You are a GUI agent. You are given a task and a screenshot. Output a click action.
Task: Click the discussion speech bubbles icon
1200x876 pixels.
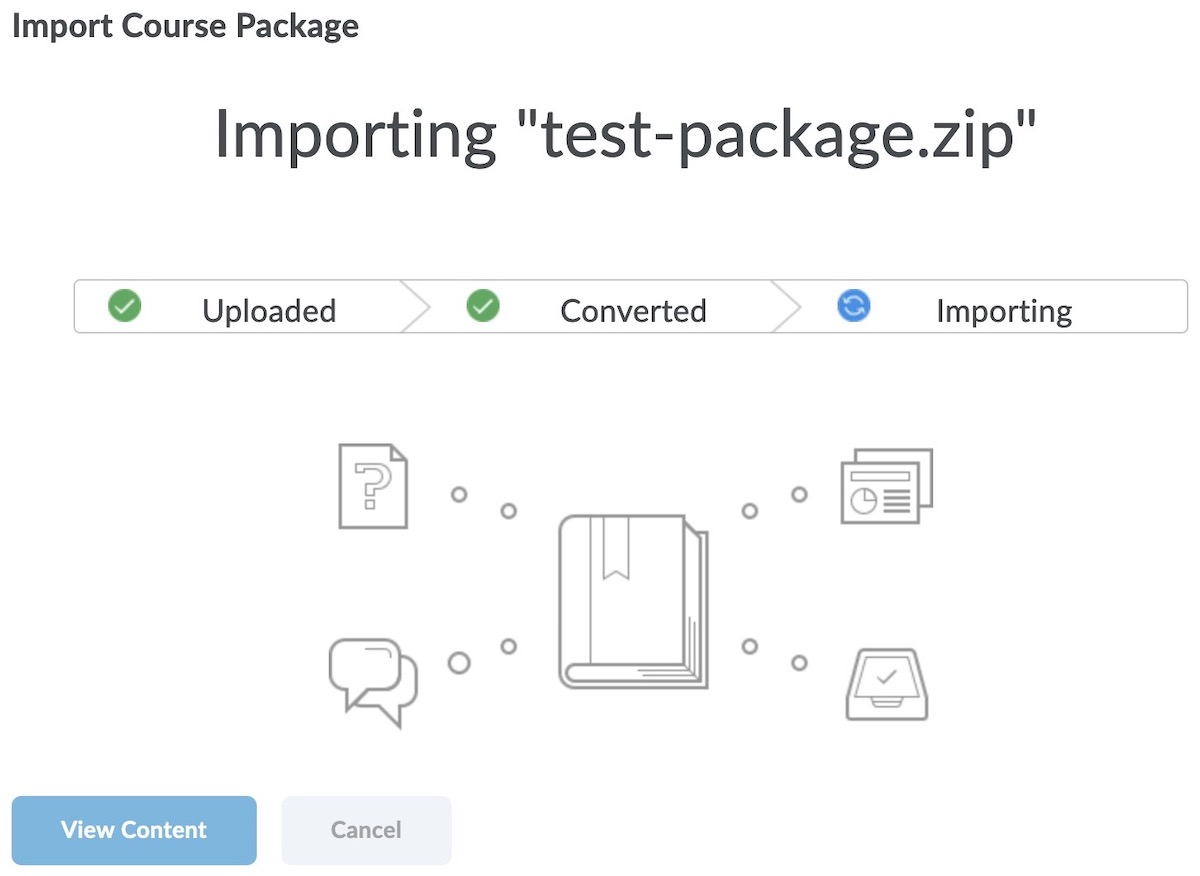pyautogui.click(x=372, y=681)
